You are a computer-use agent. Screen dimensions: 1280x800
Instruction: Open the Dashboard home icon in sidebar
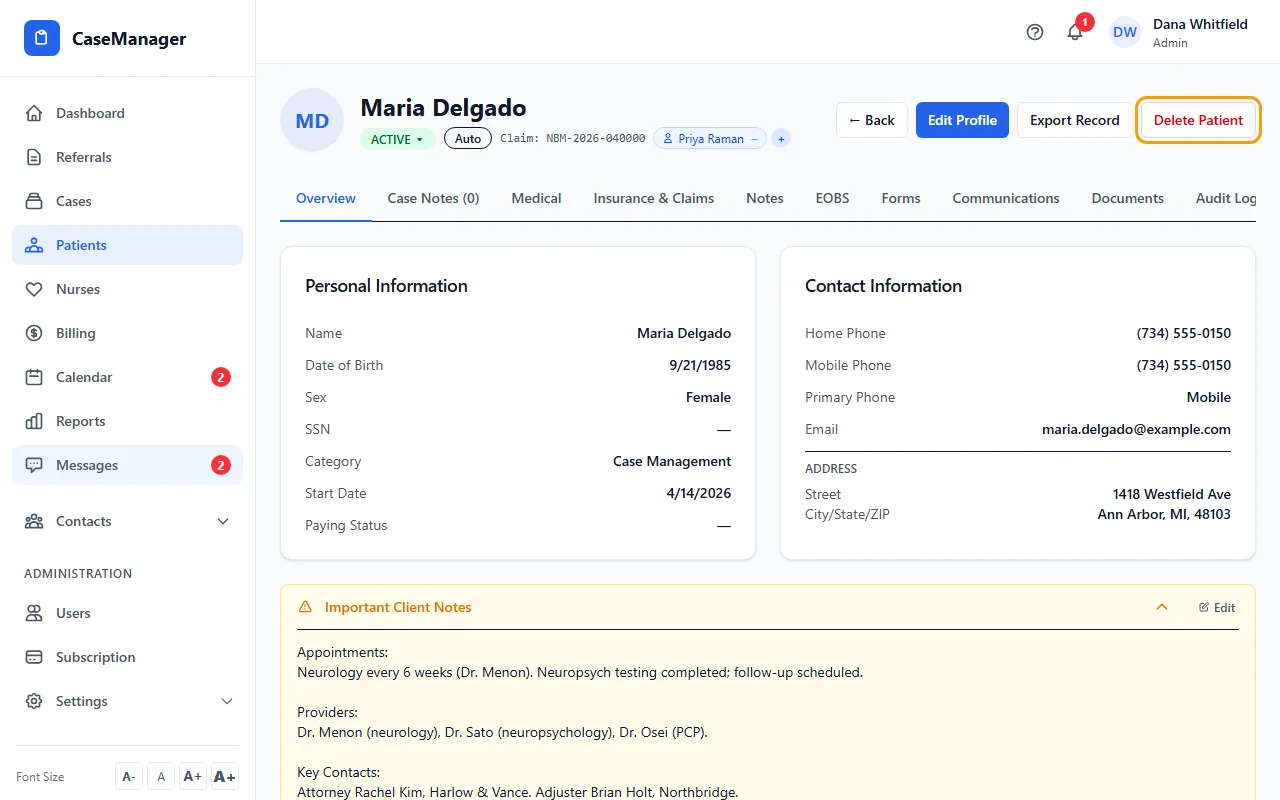(34, 113)
